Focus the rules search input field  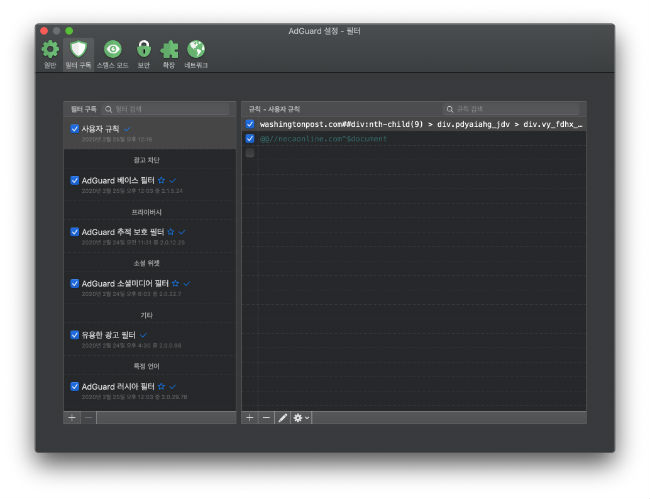coord(511,109)
